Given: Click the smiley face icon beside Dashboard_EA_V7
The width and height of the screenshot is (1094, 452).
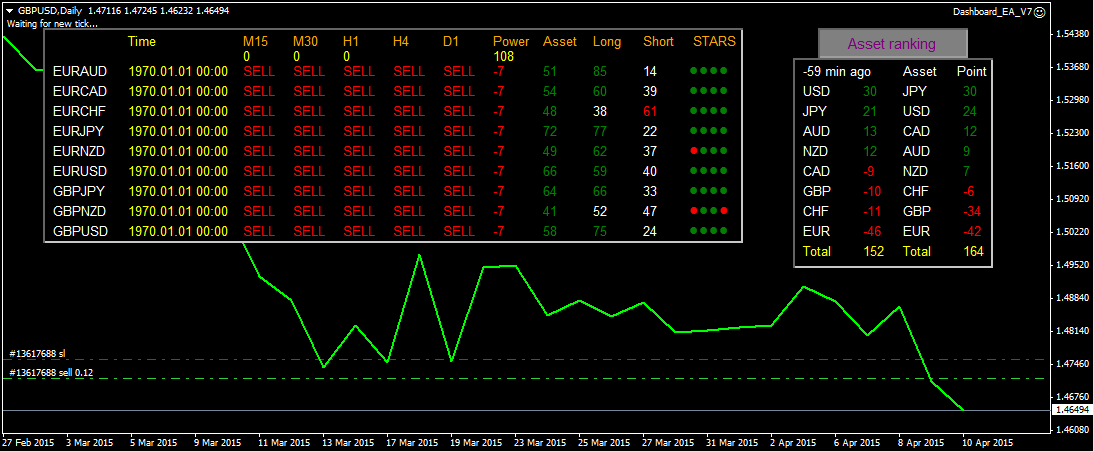Looking at the screenshot, I should point(1040,11).
